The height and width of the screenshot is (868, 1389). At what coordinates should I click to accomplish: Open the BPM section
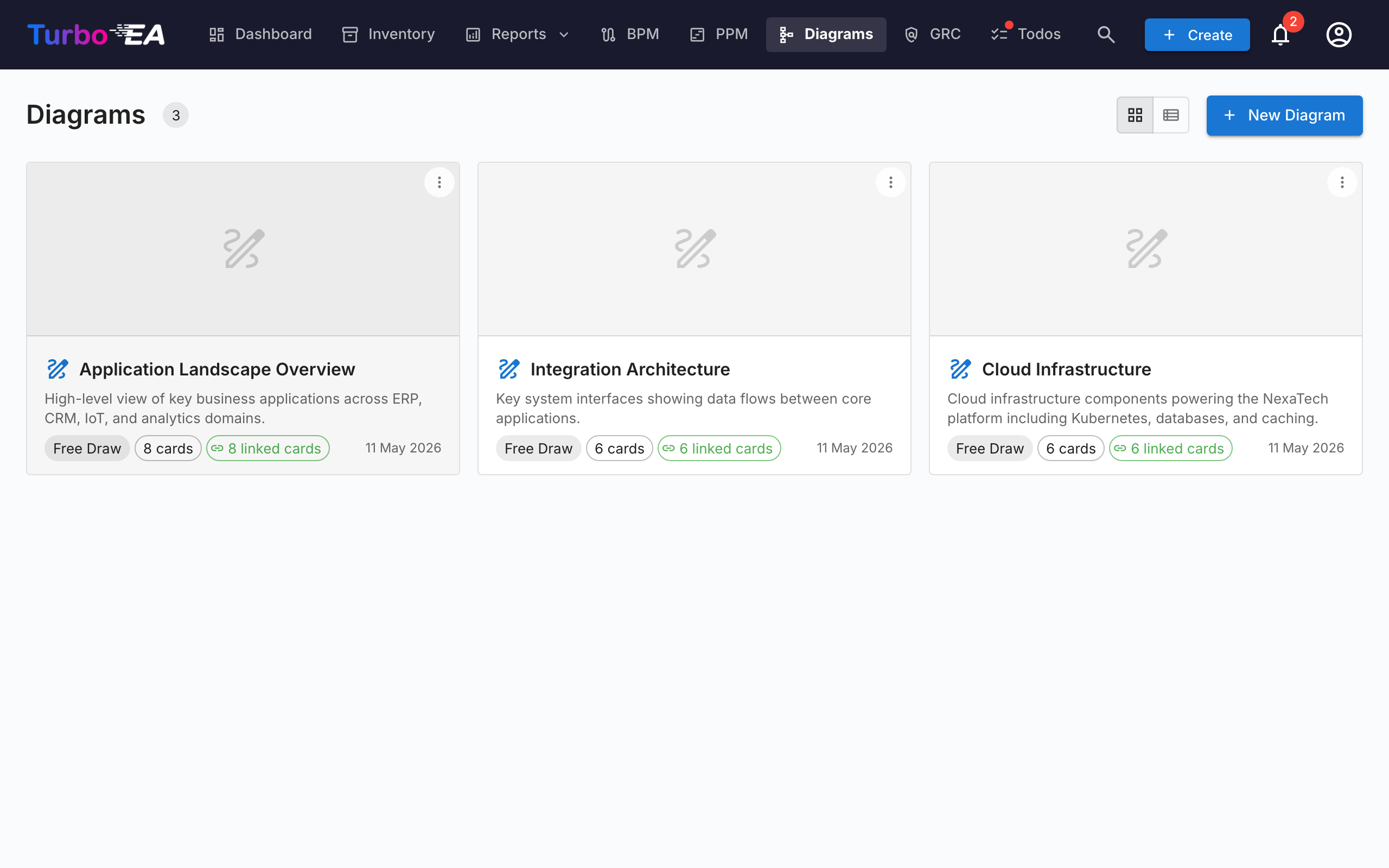630,34
